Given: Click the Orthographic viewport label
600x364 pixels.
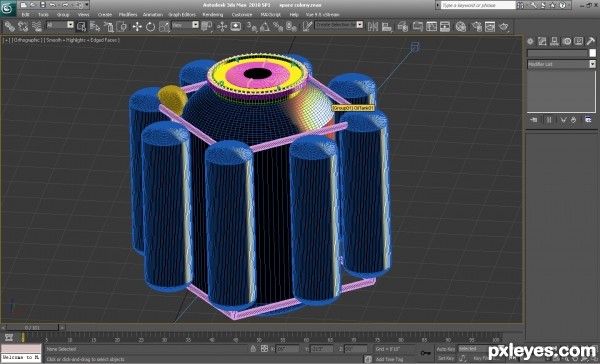Looking at the screenshot, I should [26, 40].
